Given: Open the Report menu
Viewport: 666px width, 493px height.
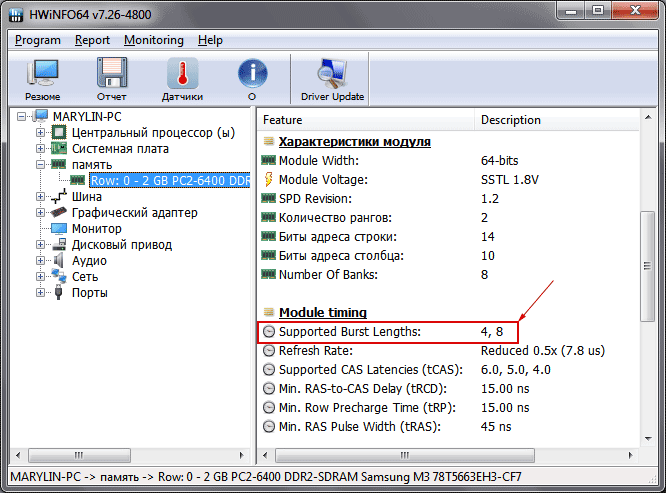Looking at the screenshot, I should tap(92, 40).
